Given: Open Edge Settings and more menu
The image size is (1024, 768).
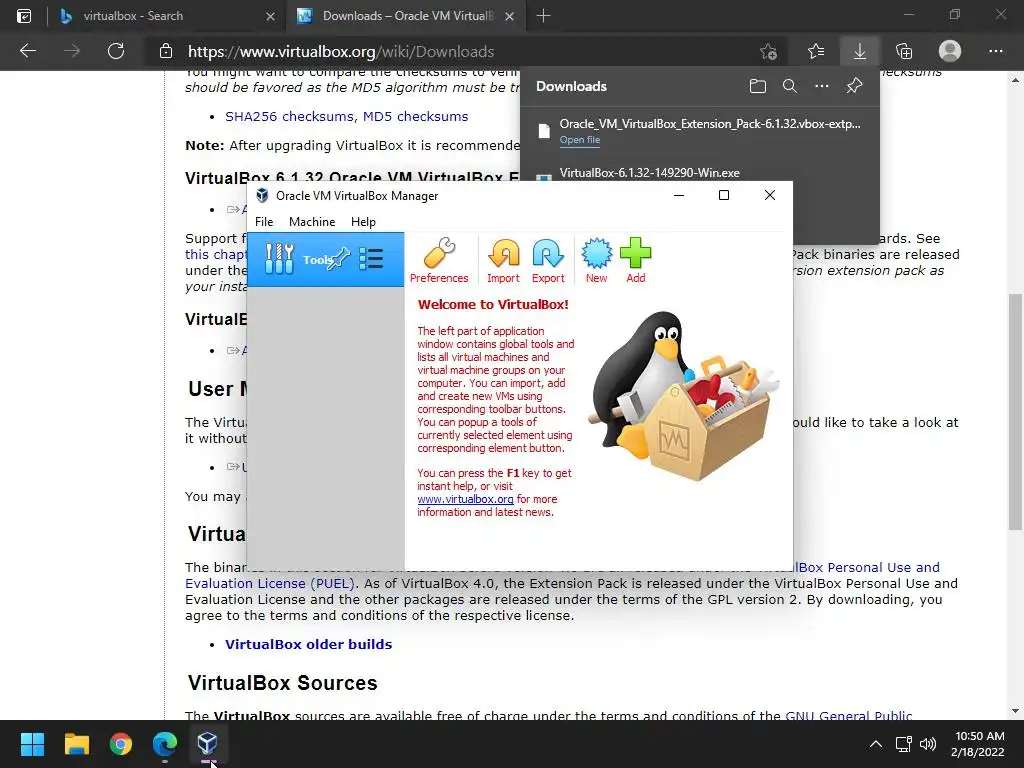Looking at the screenshot, I should pos(995,51).
